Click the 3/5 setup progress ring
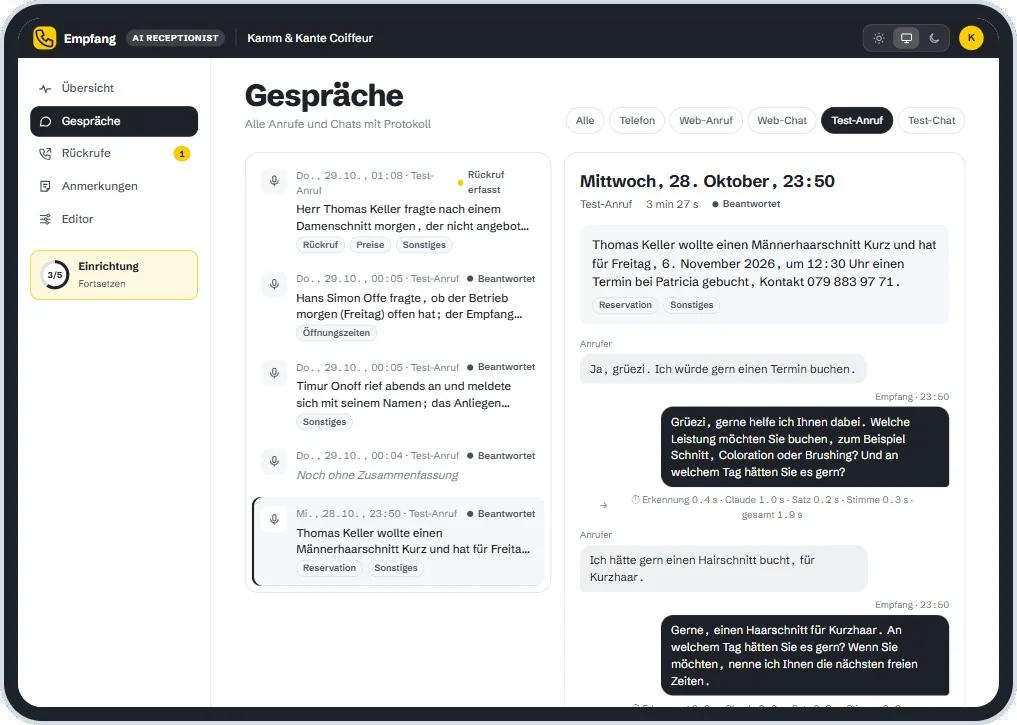 pyautogui.click(x=54, y=275)
